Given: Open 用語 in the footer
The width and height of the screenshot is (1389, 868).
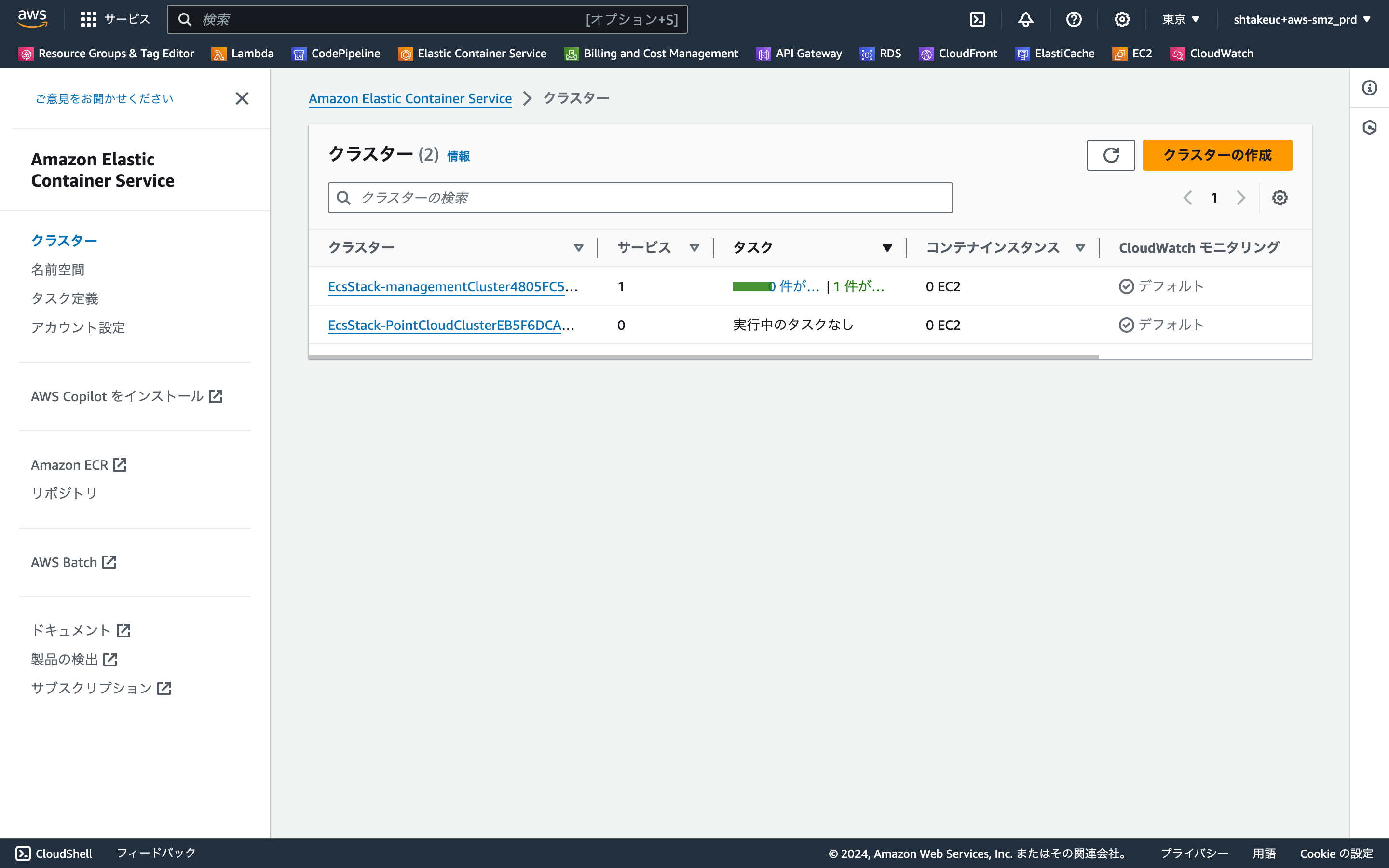Looking at the screenshot, I should pos(1264,854).
